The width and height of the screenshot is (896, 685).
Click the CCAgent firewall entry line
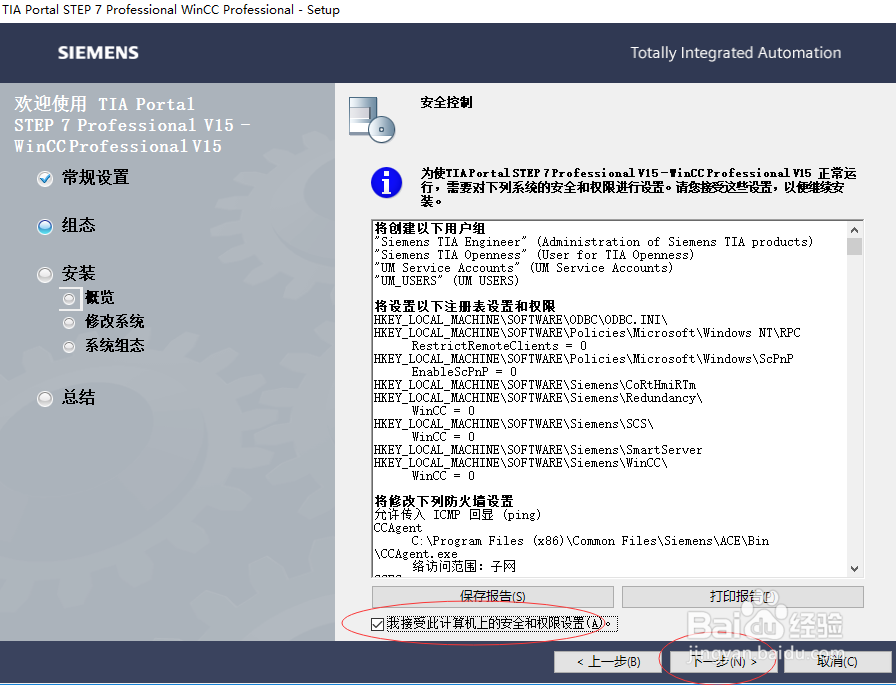tap(398, 528)
